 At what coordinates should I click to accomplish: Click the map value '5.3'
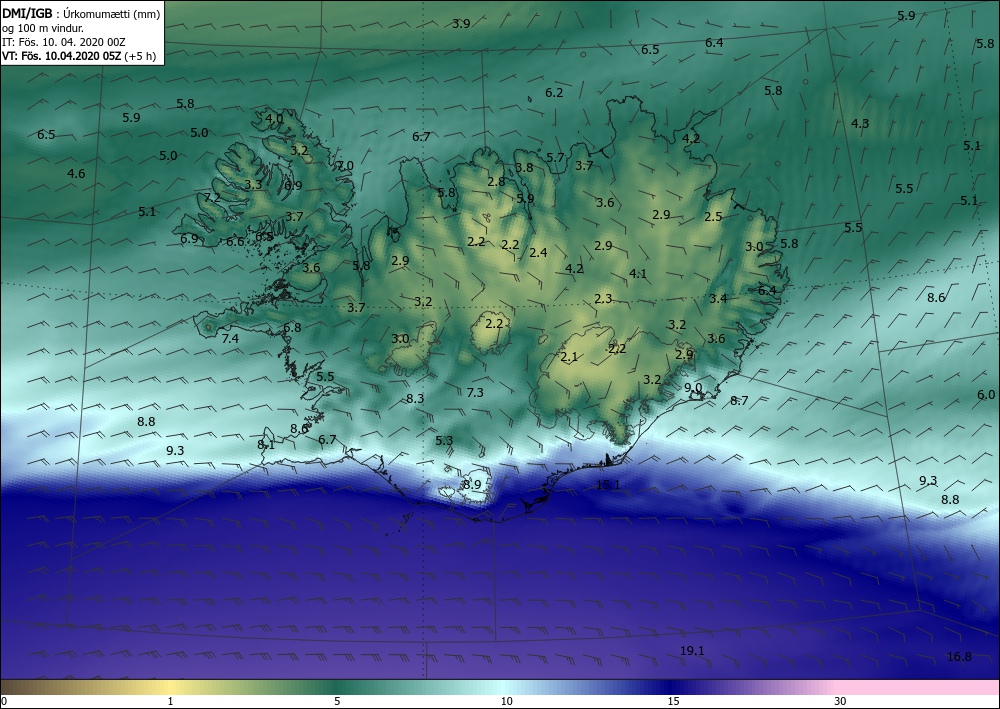click(x=445, y=440)
